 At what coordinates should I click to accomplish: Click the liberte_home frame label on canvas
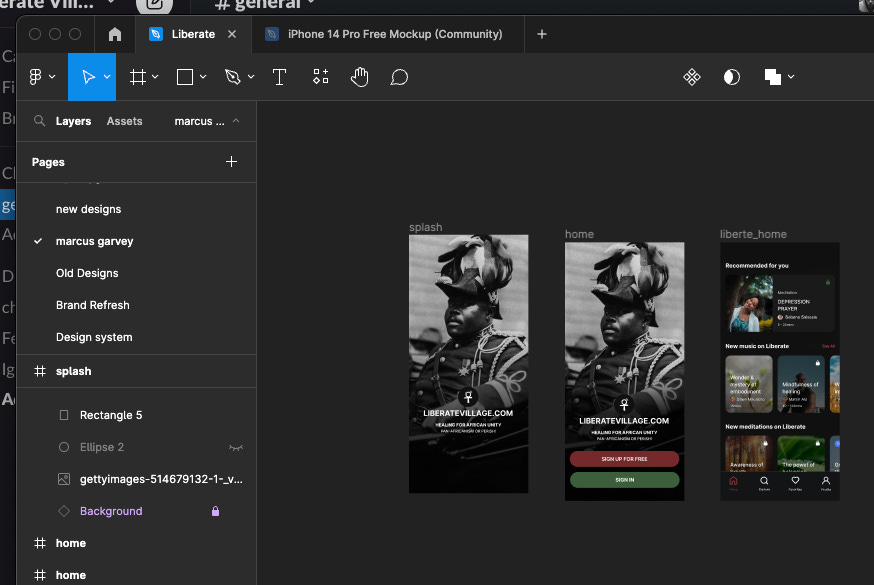point(753,234)
